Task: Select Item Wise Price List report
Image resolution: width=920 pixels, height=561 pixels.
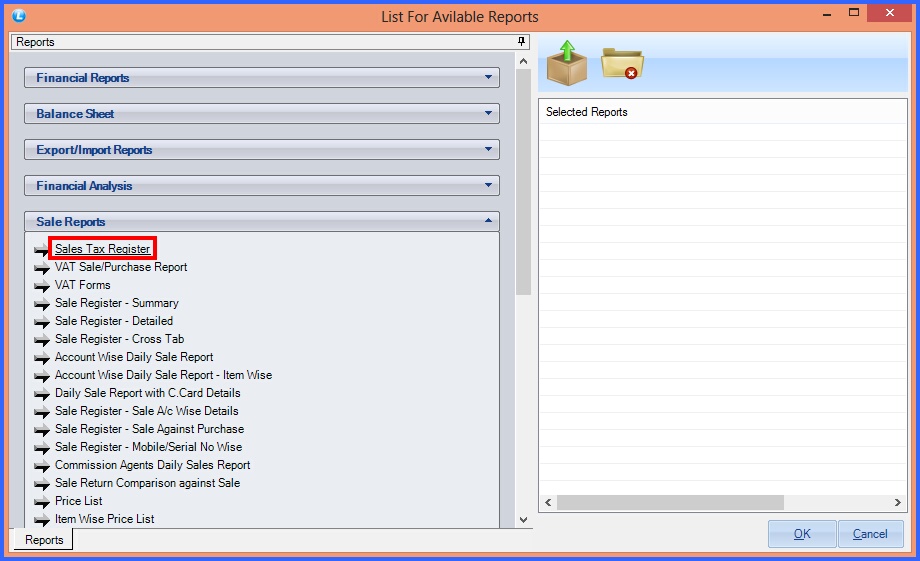Action: click(x=104, y=519)
